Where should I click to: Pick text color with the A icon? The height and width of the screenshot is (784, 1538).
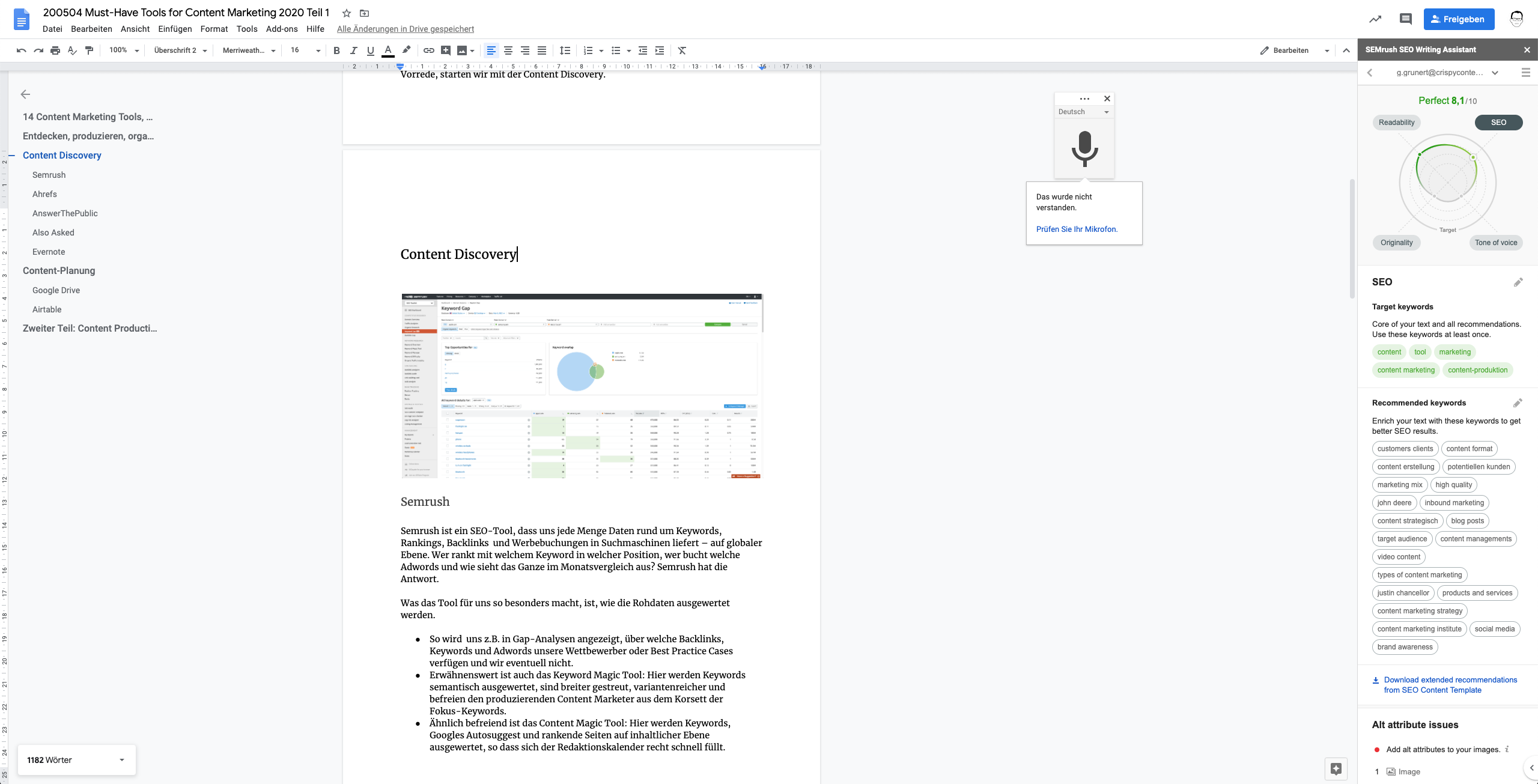pos(388,50)
